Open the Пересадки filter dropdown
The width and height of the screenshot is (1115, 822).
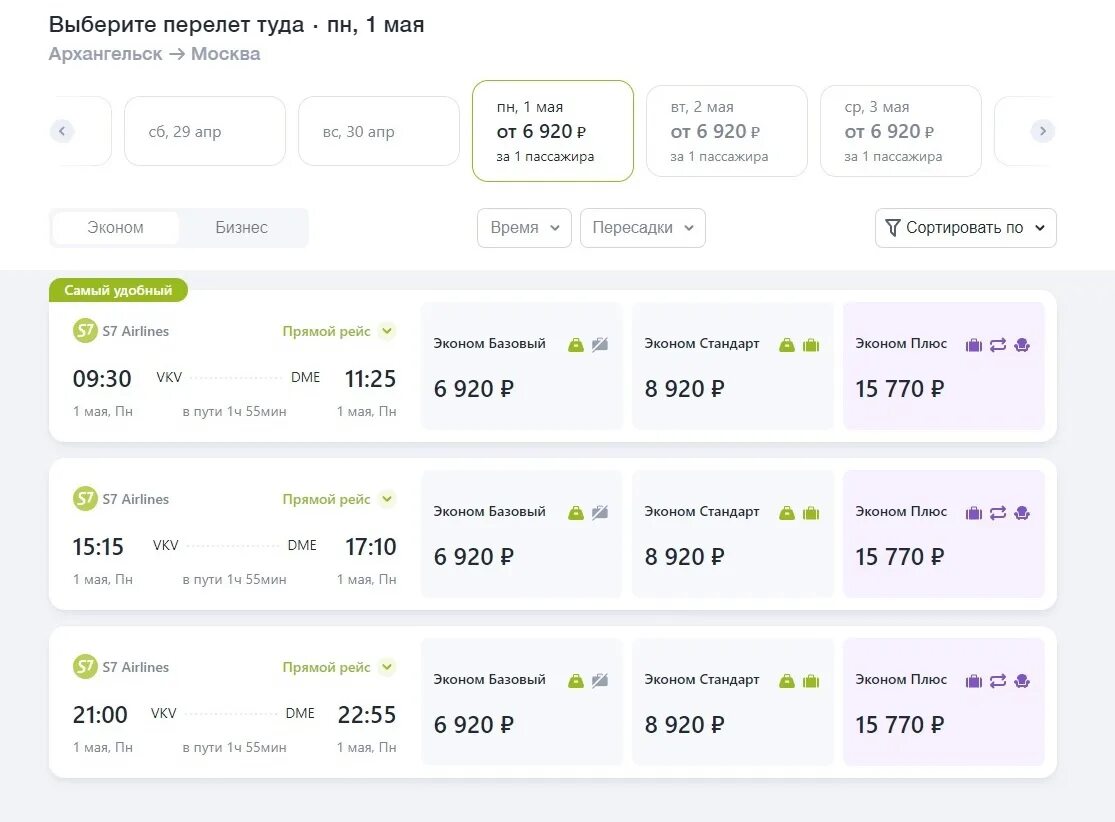642,228
